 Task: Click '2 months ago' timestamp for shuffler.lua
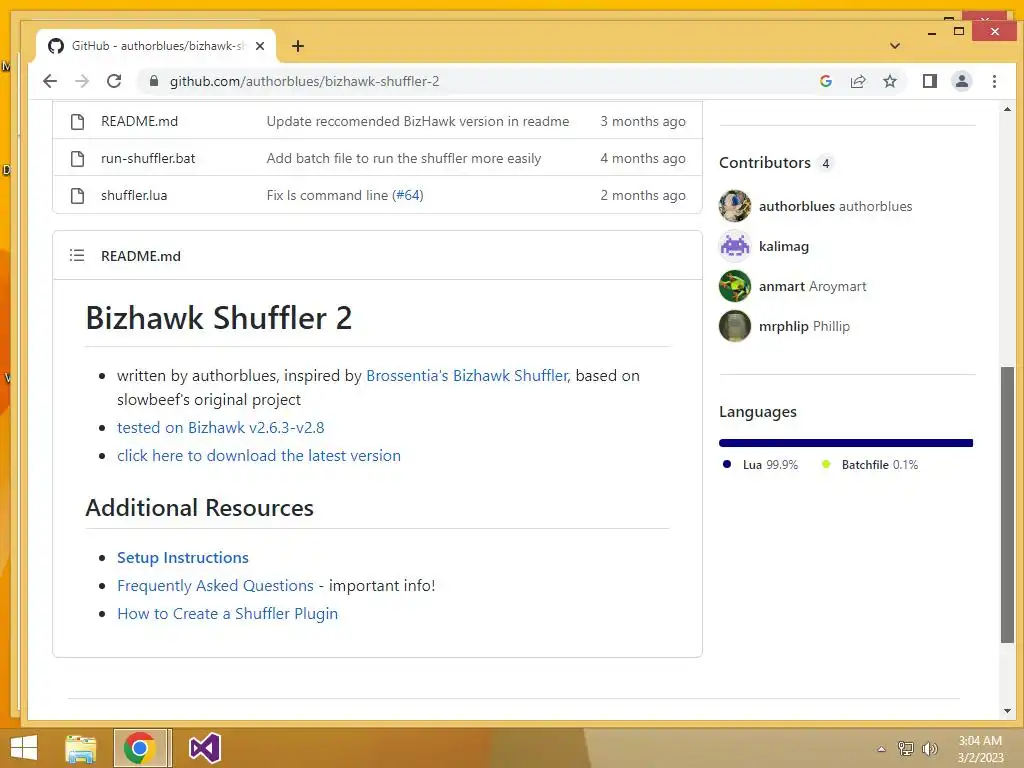click(643, 195)
